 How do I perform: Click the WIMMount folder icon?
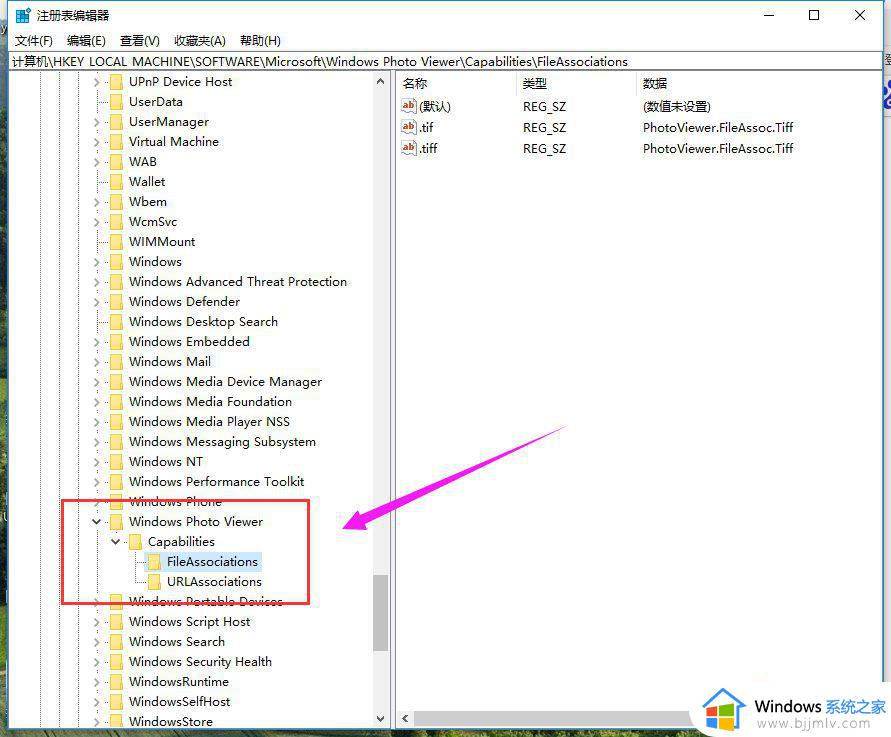116,241
